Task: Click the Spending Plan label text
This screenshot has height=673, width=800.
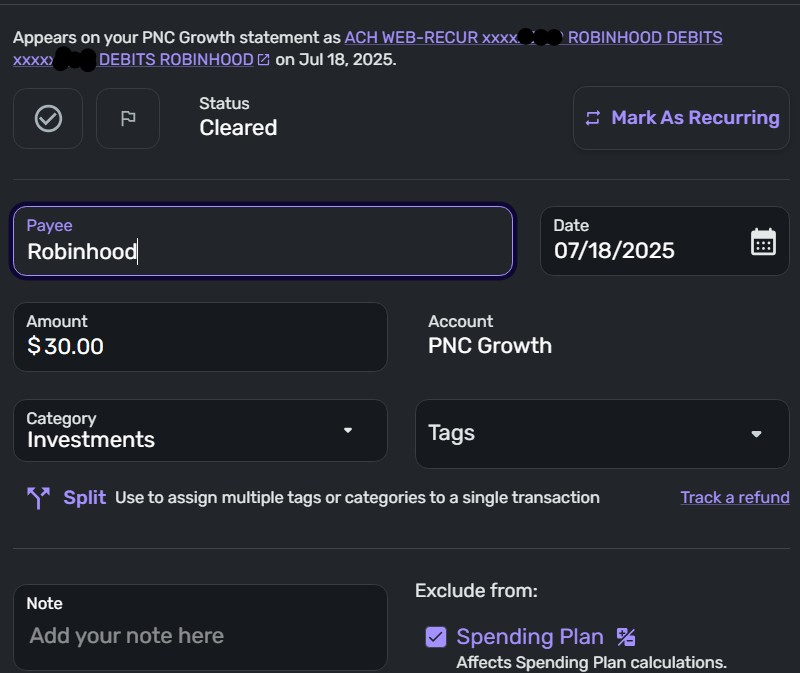Action: pyautogui.click(x=530, y=637)
